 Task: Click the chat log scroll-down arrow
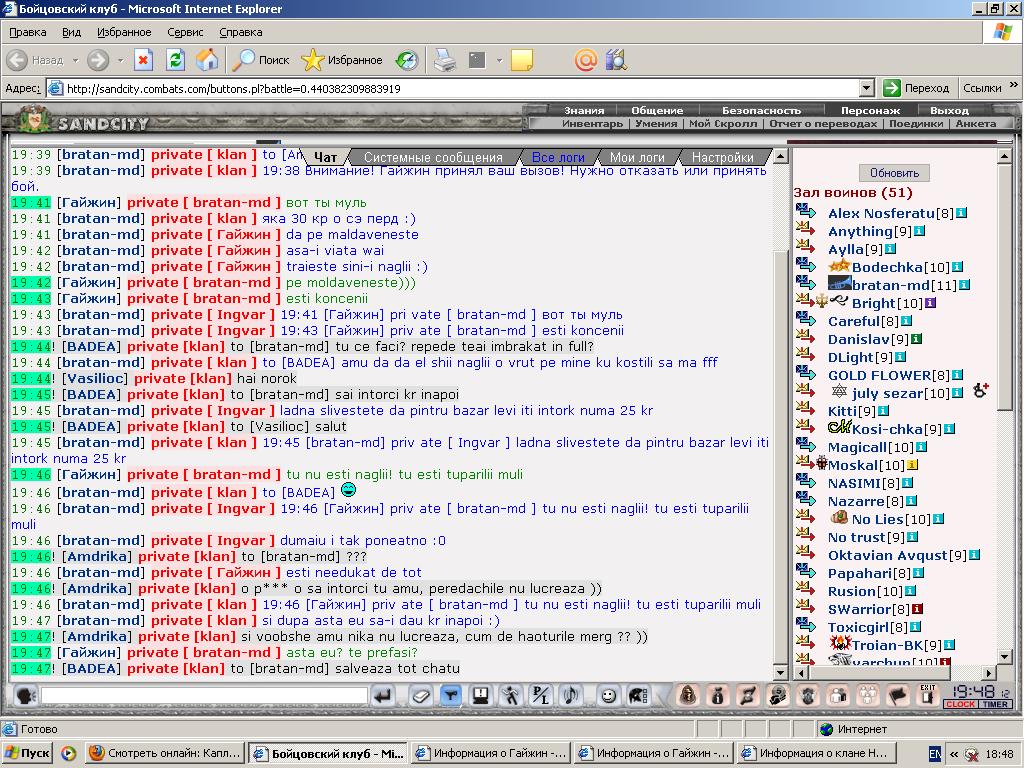[780, 672]
